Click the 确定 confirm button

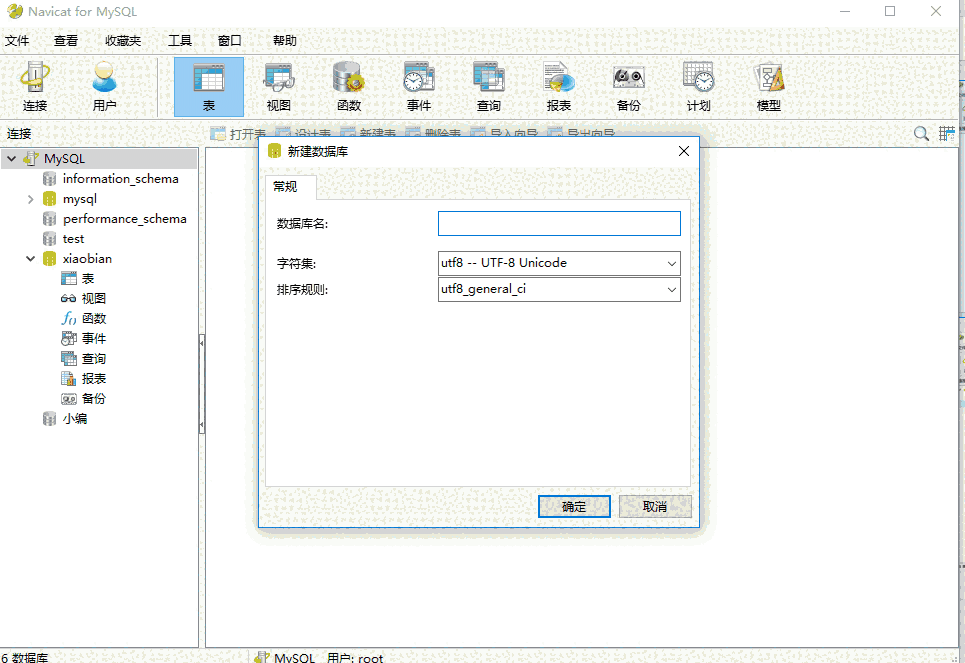tap(574, 506)
